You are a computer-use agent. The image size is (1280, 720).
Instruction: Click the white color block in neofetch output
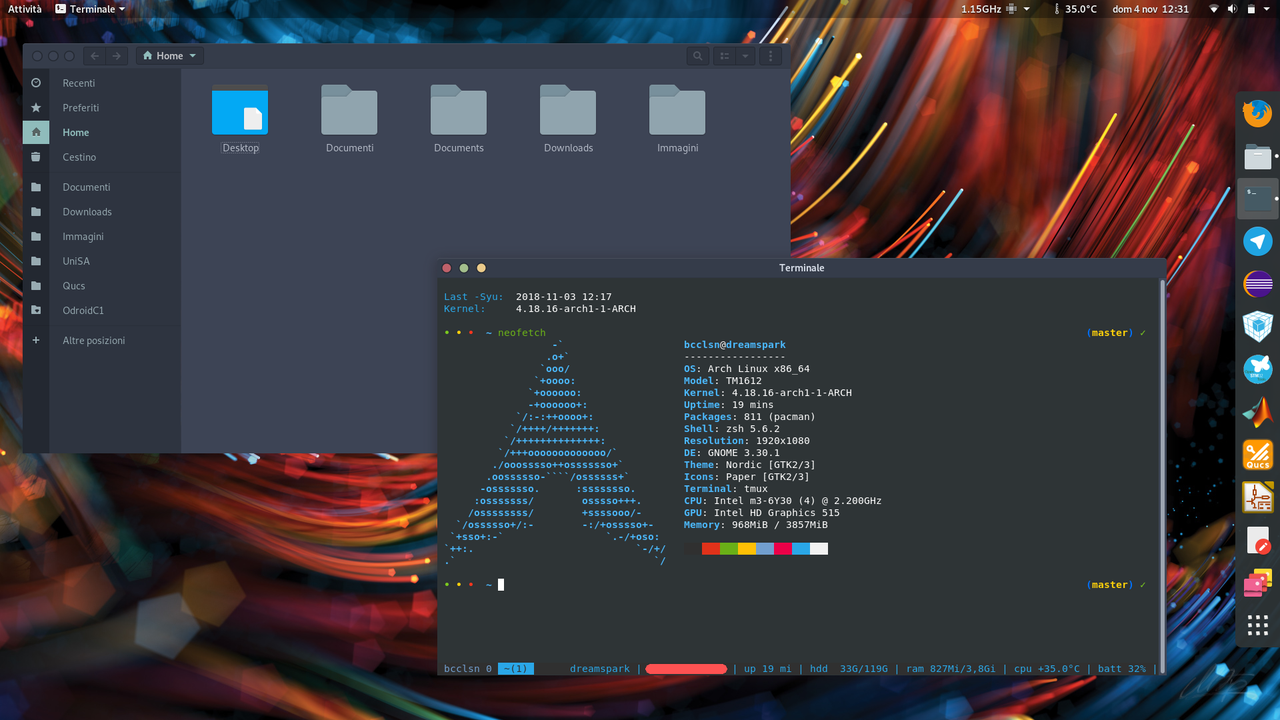[x=819, y=549]
